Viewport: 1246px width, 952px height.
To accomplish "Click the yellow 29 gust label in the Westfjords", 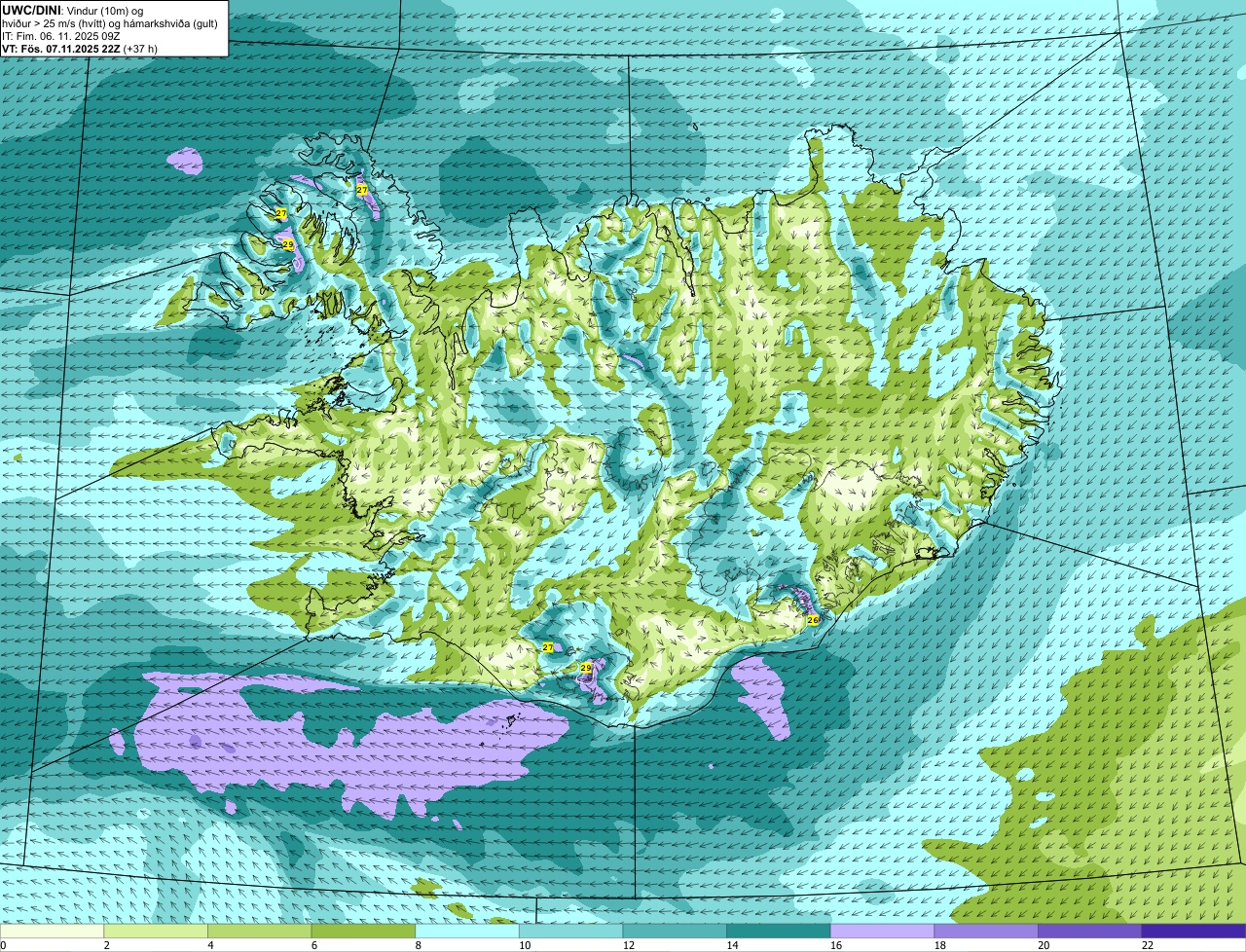I will click(288, 244).
